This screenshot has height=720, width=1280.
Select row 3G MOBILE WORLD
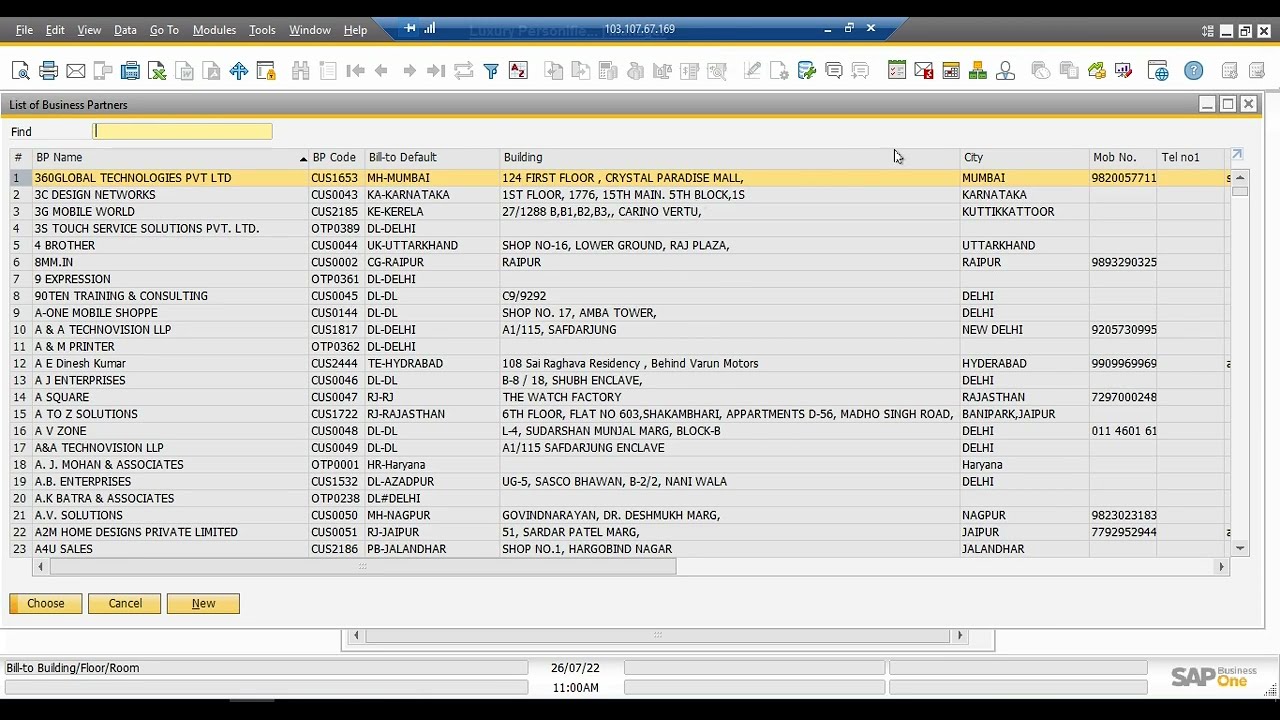click(x=620, y=212)
